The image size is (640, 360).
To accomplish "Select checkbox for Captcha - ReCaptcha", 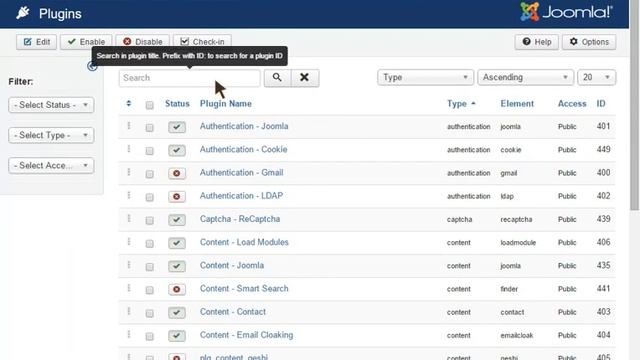I will (x=149, y=221).
